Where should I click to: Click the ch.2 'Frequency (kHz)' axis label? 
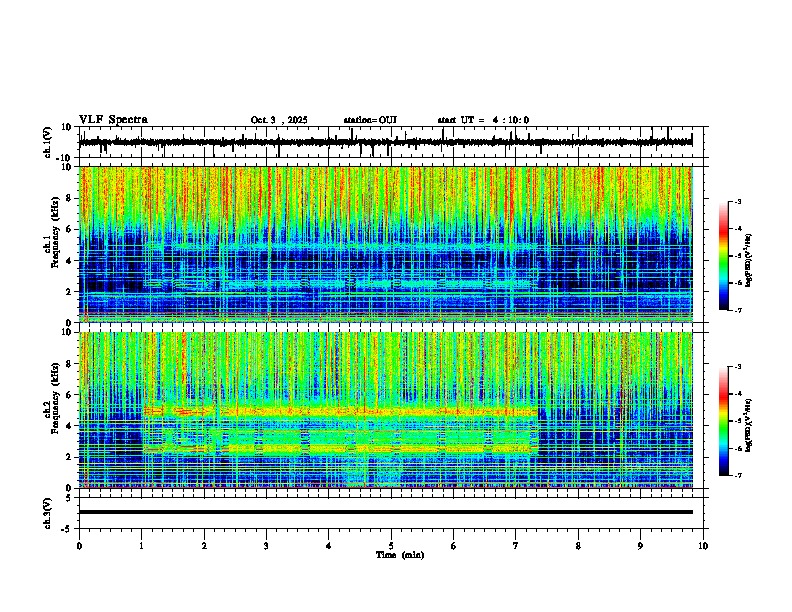pyautogui.click(x=55, y=398)
